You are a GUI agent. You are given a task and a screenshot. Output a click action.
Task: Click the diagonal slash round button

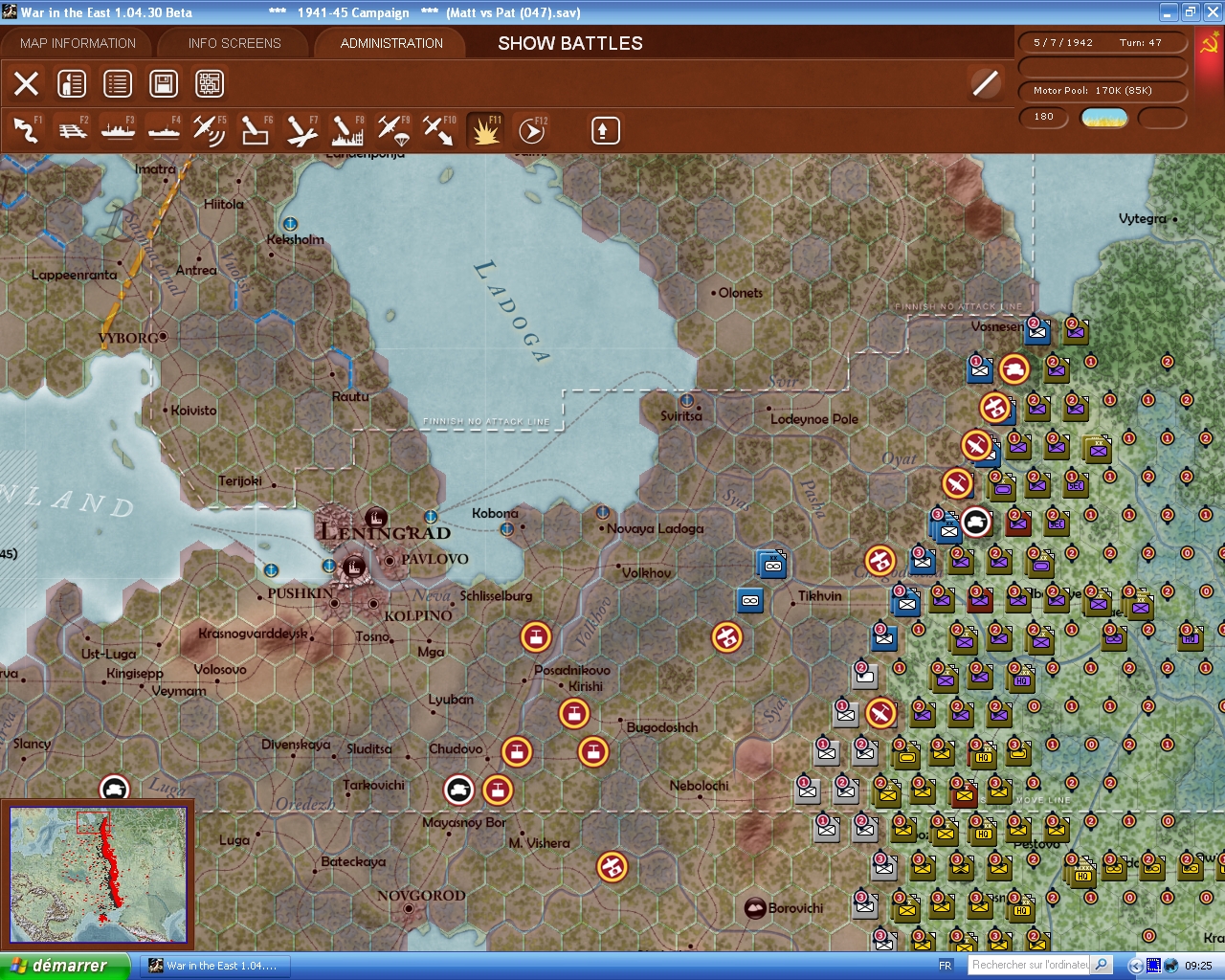[985, 83]
